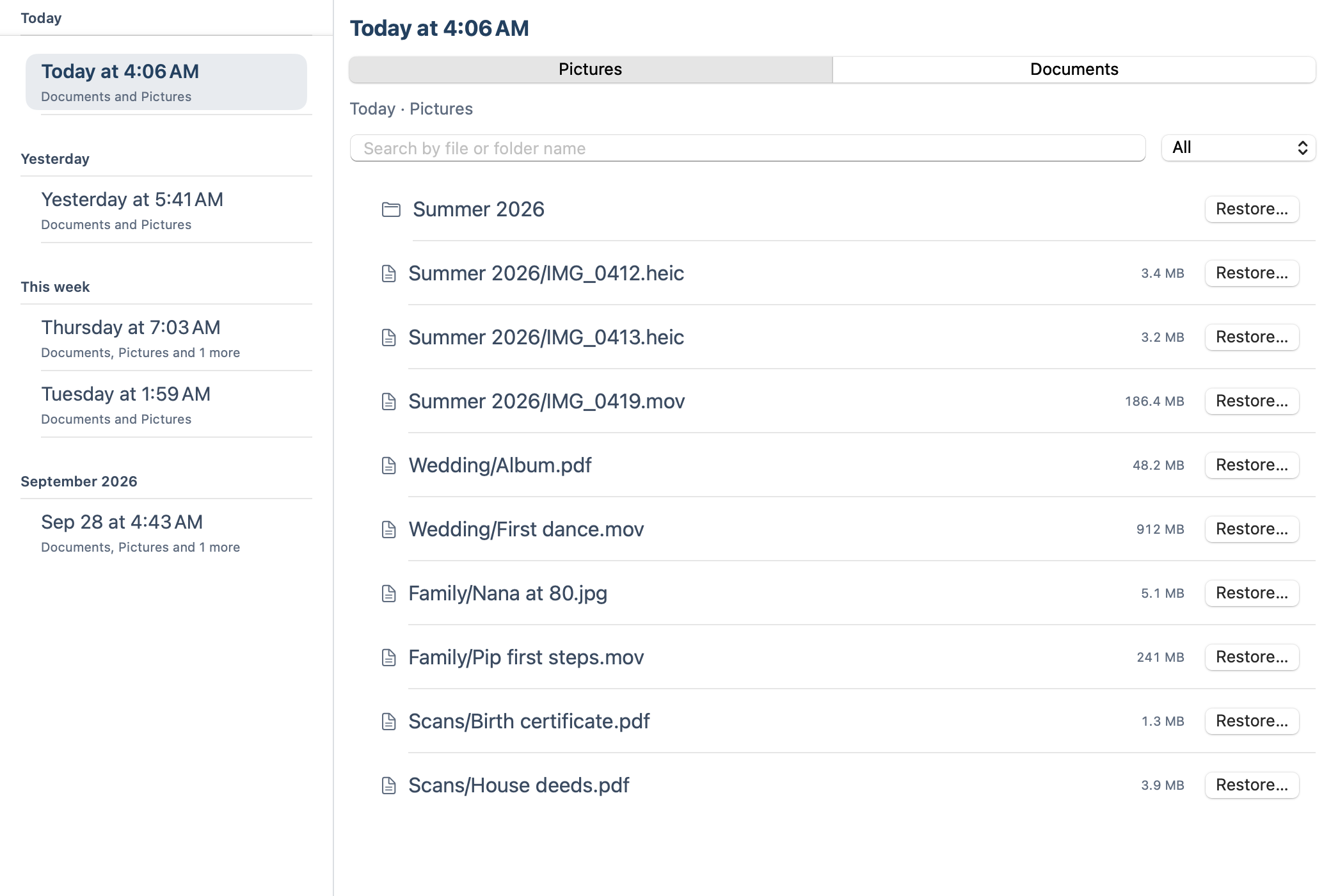This screenshot has height=896, width=1331.
Task: Open the Thursday at 7:03 AM backup
Action: (166, 338)
